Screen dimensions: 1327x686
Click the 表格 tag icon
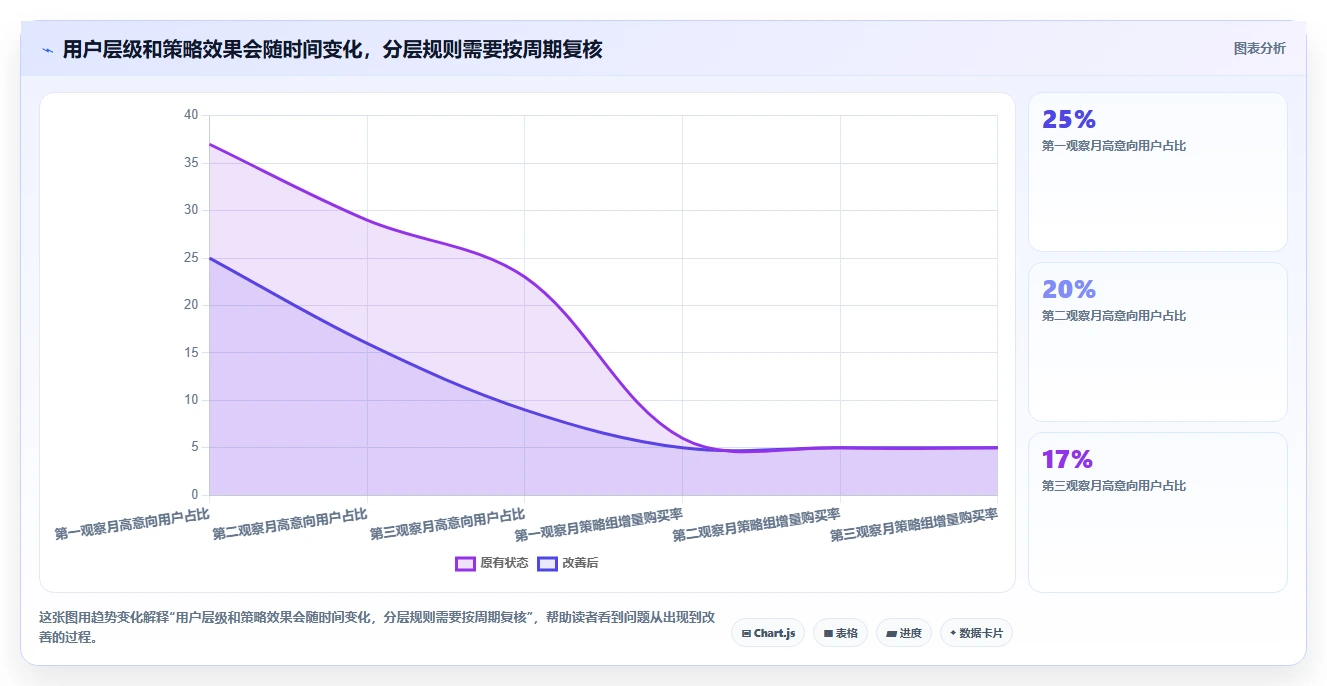828,633
